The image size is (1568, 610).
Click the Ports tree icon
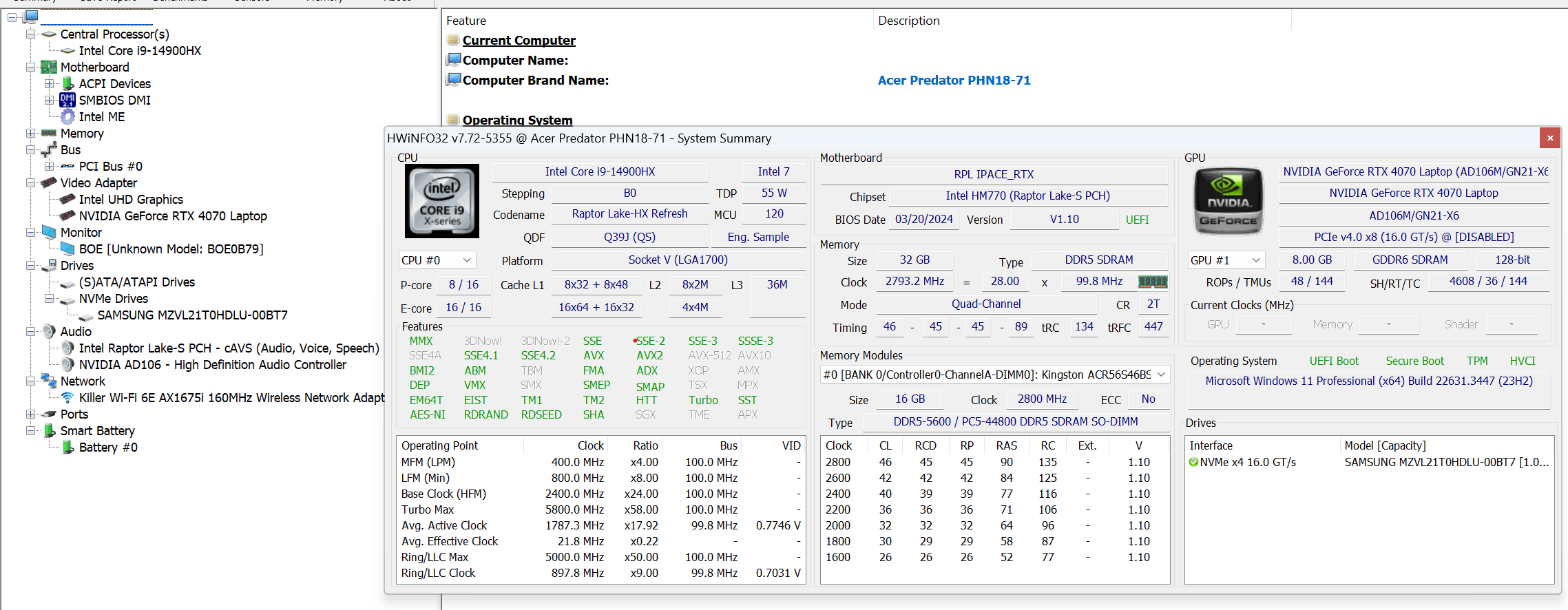tap(49, 414)
